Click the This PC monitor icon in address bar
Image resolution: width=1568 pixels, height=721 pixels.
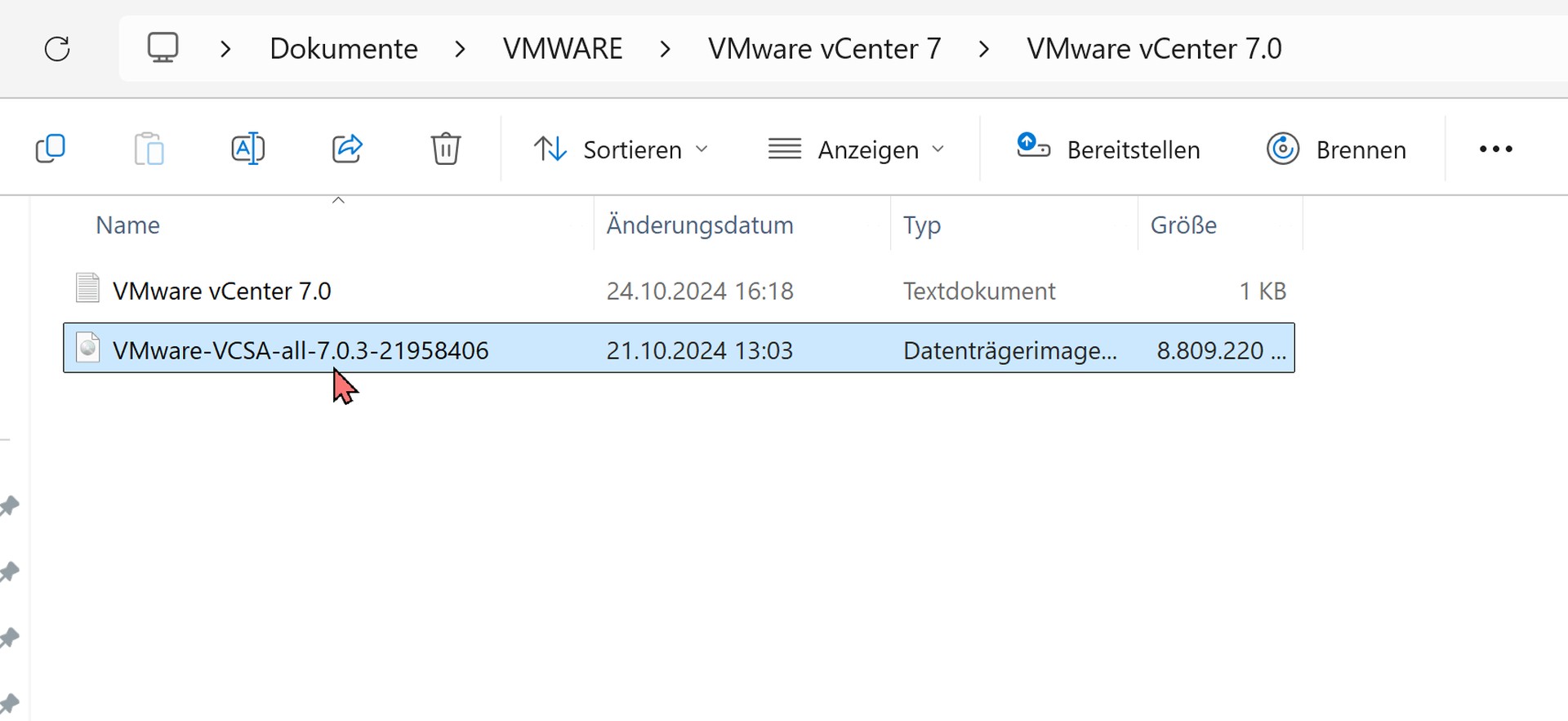163,48
